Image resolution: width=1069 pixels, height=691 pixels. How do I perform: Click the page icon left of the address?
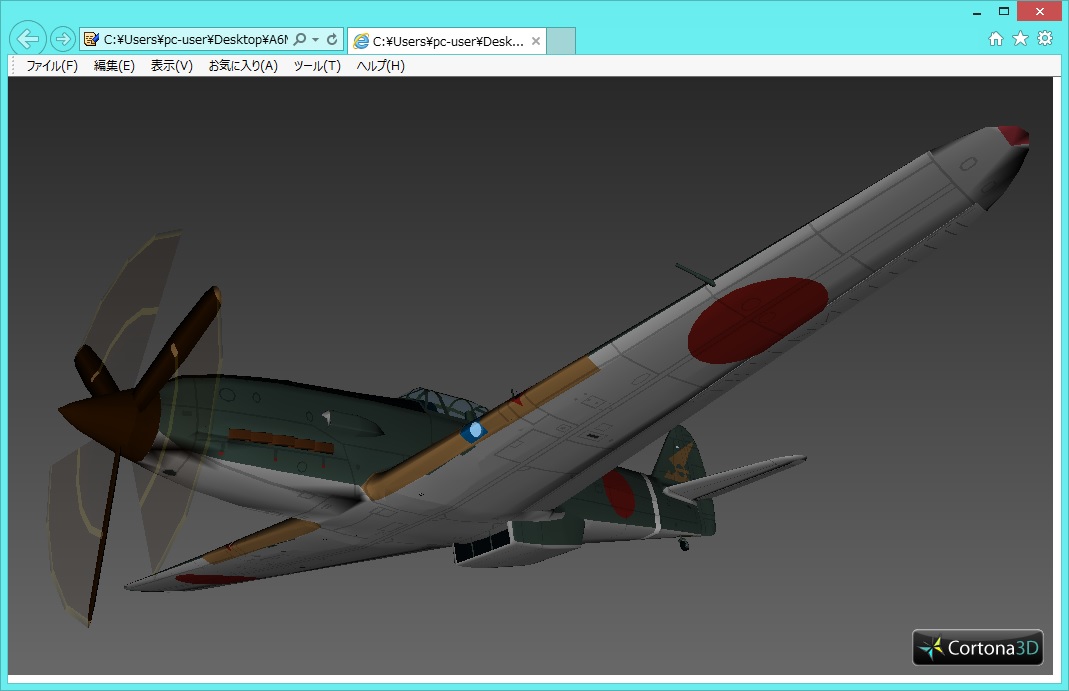(x=91, y=39)
